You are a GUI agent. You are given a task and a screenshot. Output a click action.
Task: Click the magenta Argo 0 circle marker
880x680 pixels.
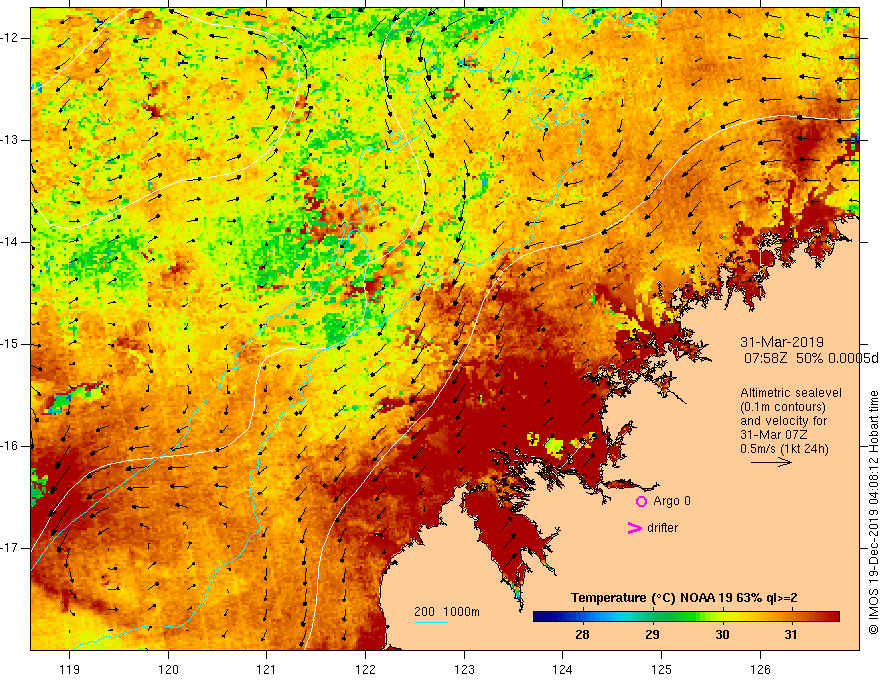(641, 502)
